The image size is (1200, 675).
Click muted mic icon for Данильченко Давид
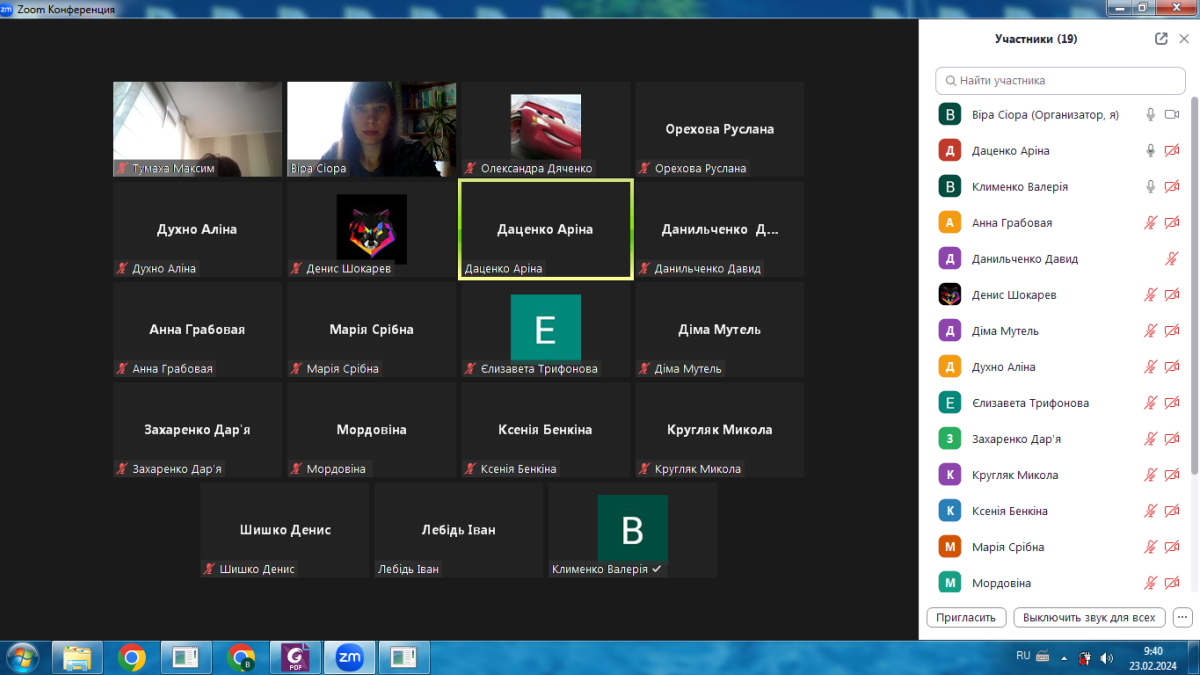click(1172, 259)
